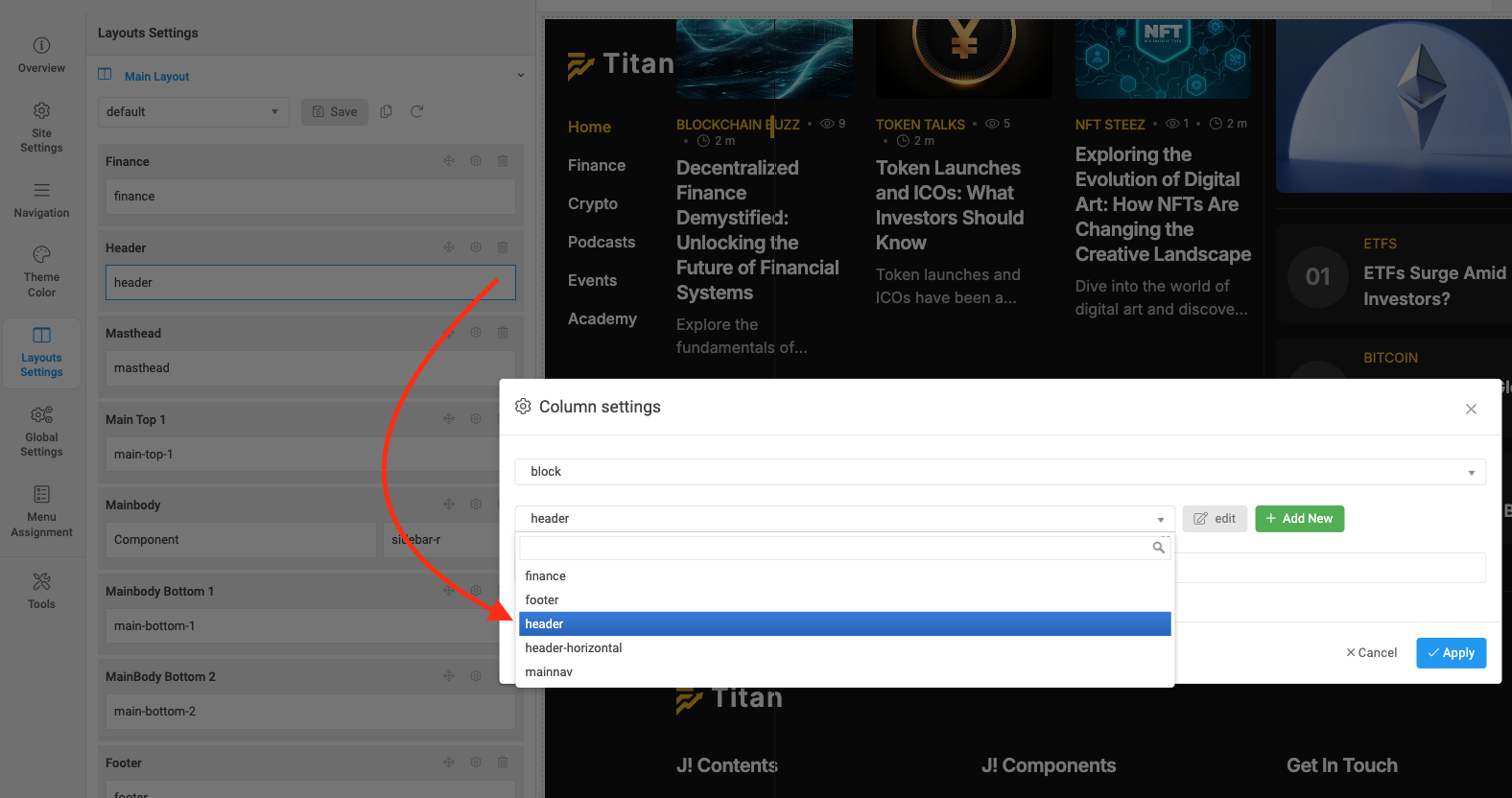Open settings gear for MainBody Bottom 2 row
Viewport: 1512px width, 798px height.
[476, 676]
